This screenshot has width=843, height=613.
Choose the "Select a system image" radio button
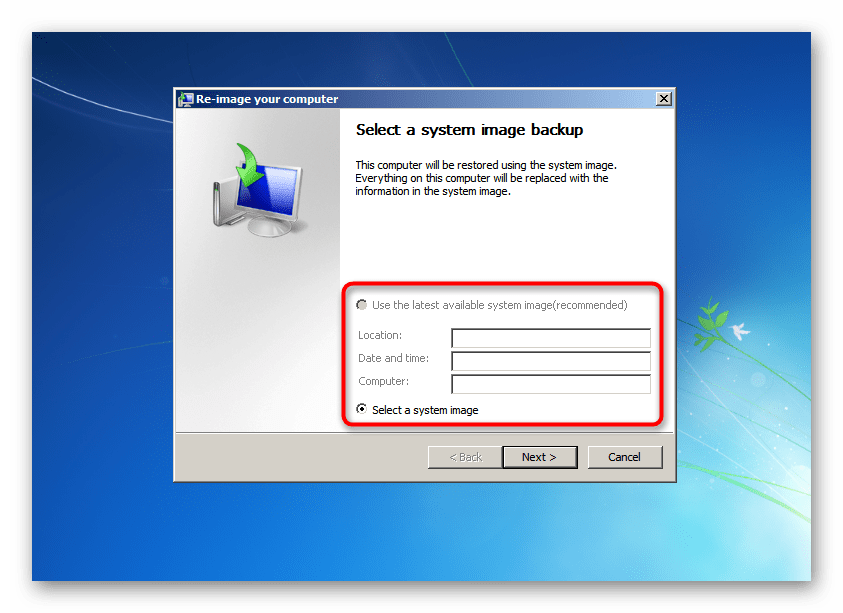[362, 410]
